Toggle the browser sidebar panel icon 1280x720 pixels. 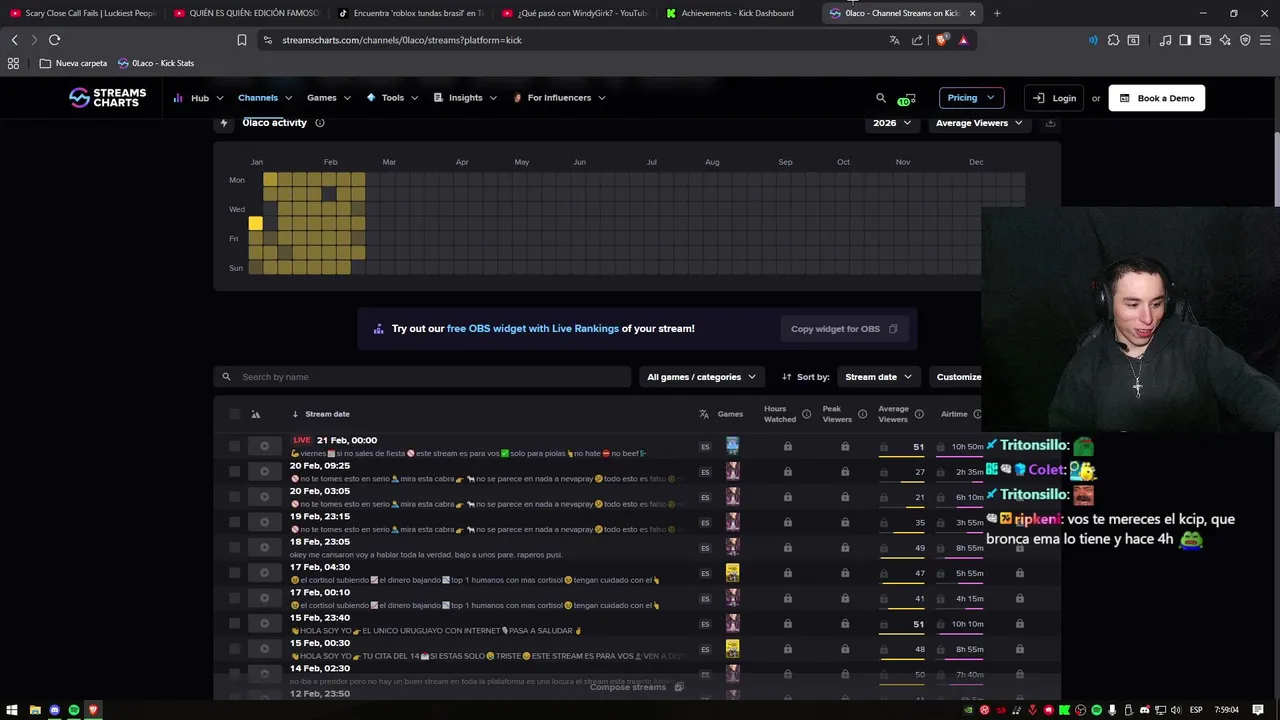click(1185, 40)
